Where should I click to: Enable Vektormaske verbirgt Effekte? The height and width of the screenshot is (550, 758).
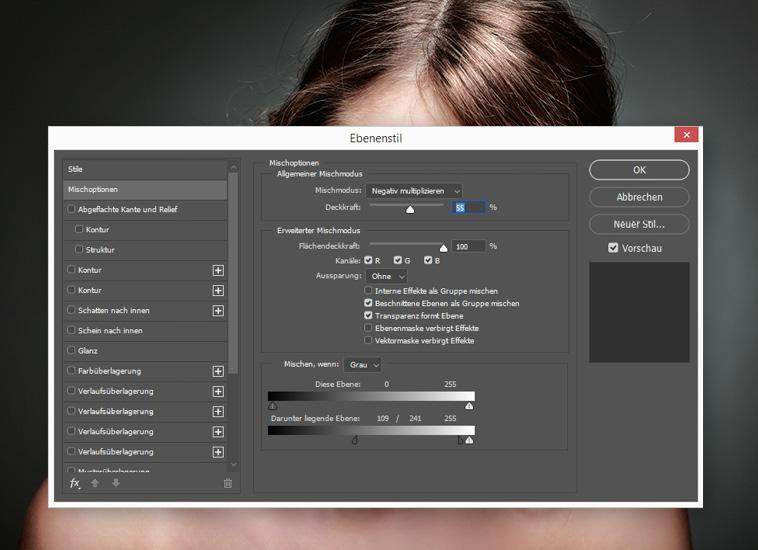pos(368,340)
